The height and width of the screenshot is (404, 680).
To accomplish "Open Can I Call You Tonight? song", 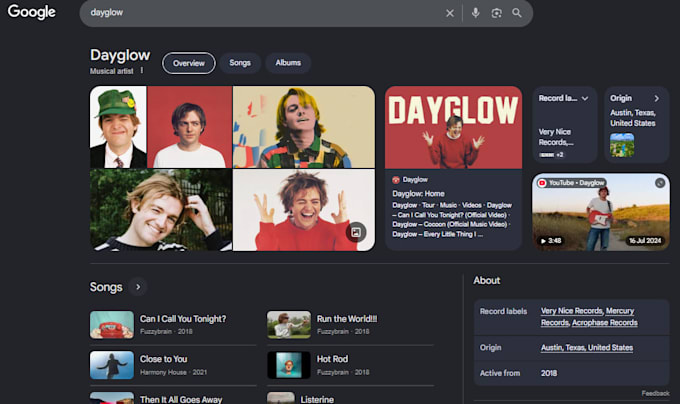I will [183, 319].
